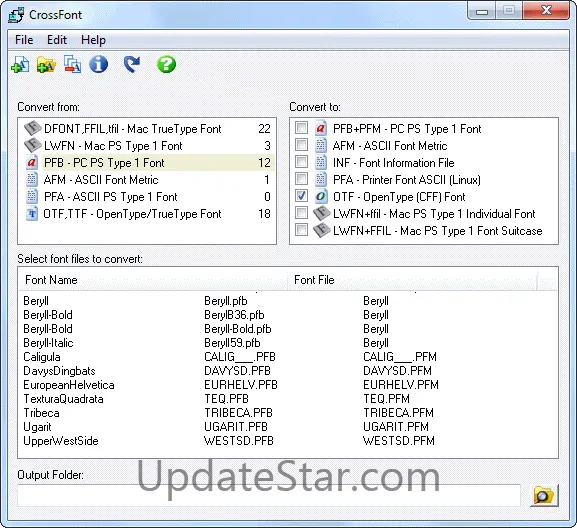This screenshot has width=577, height=528.
Task: Uncheck the OTF OpenType (CFF) Font box
Action: pos(301,196)
